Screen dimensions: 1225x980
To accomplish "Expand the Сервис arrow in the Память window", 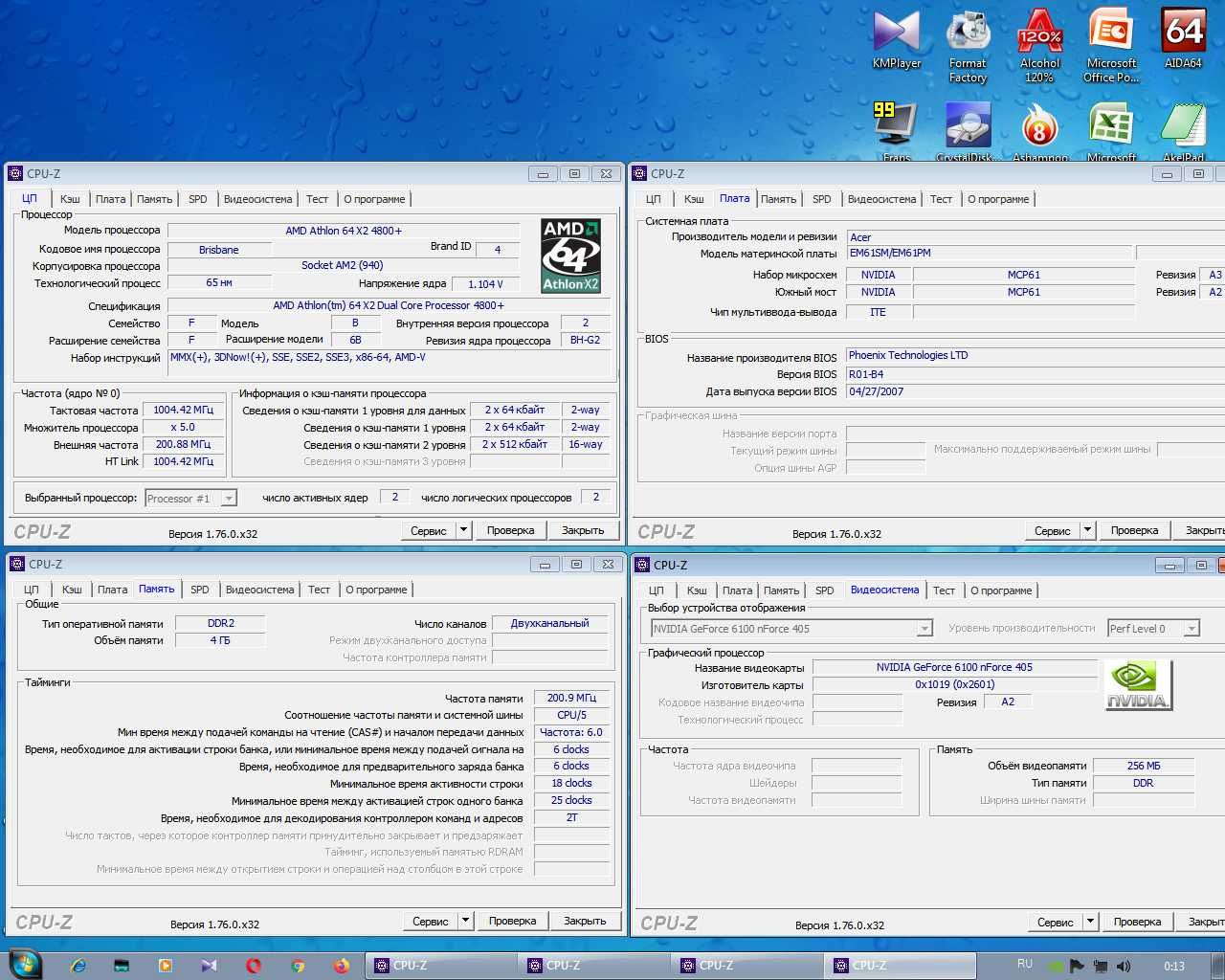I will 465,921.
